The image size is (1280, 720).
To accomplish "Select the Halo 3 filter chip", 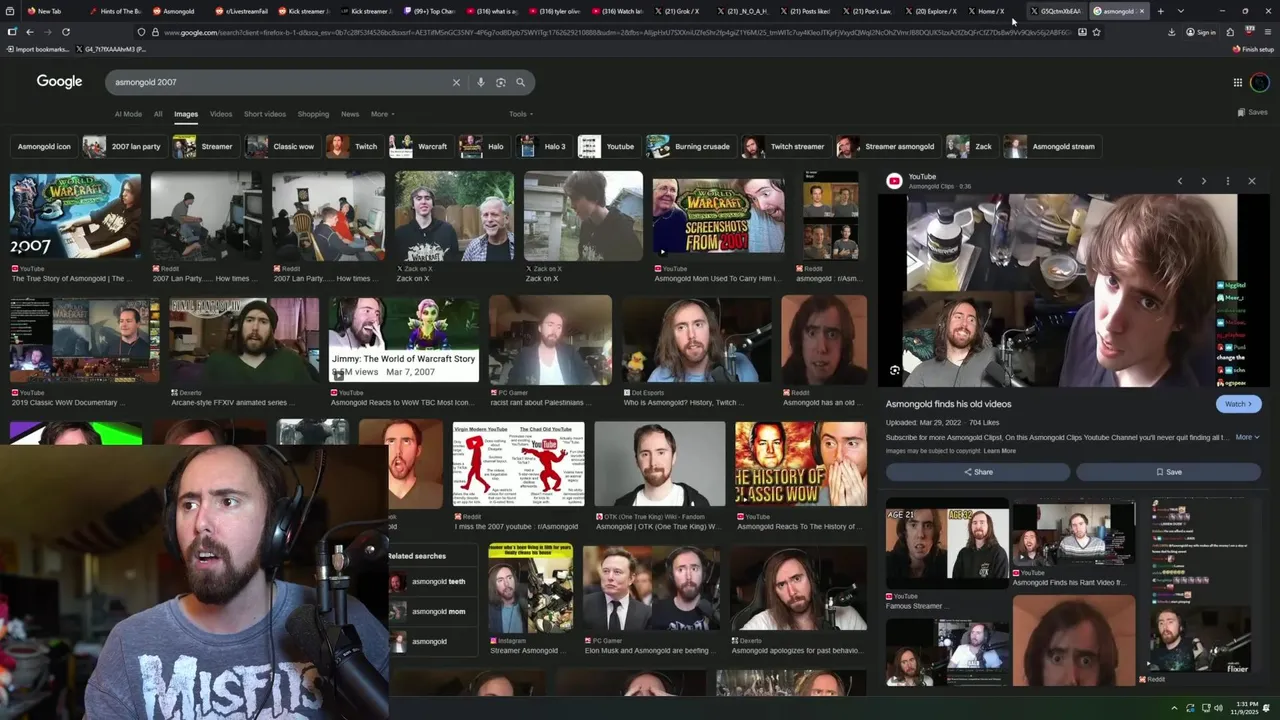I will click(x=544, y=146).
